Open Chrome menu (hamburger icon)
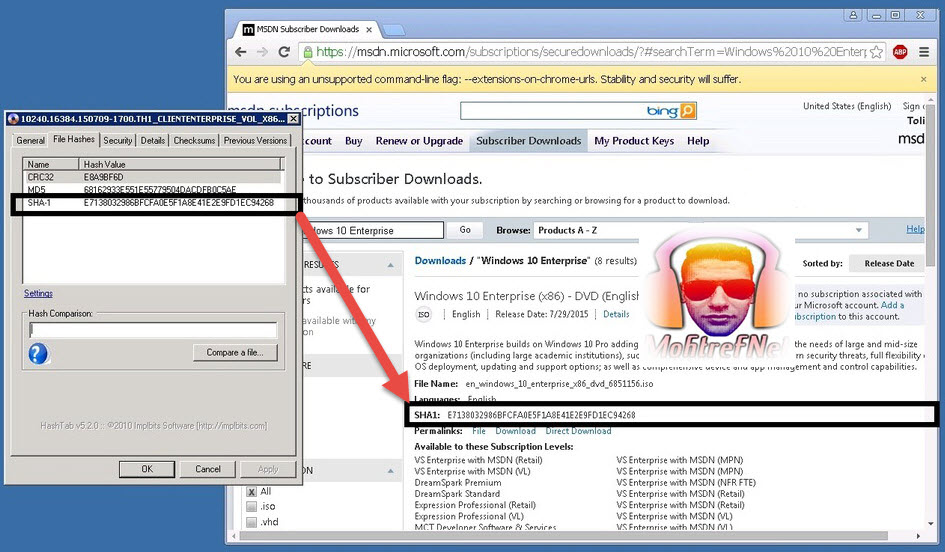This screenshot has width=945, height=552. coord(924,52)
